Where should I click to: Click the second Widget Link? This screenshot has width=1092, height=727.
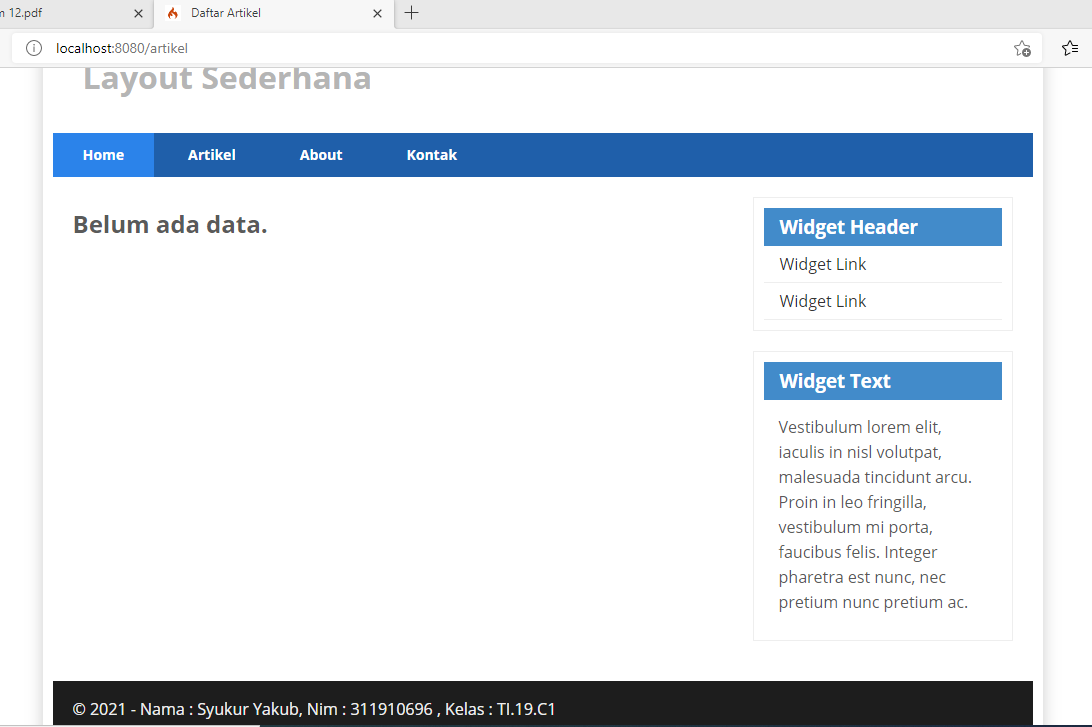point(822,300)
